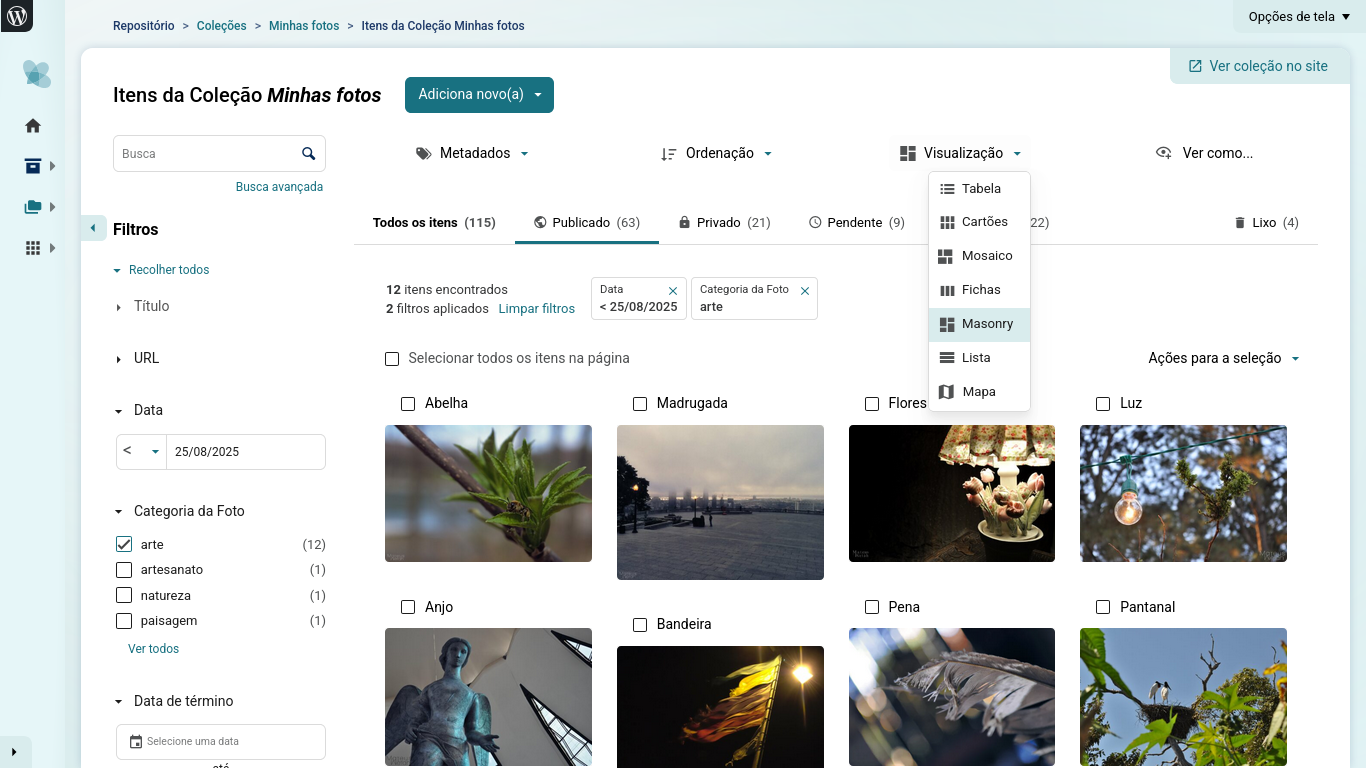Remove the Categoria da Foto filter tag
The width and height of the screenshot is (1366, 768).
(805, 290)
